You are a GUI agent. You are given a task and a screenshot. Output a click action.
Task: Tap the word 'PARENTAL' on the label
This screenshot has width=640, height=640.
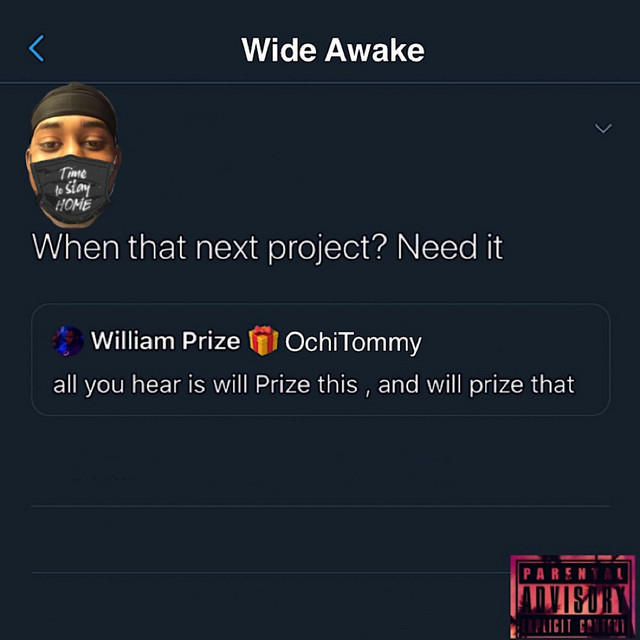(x=573, y=574)
